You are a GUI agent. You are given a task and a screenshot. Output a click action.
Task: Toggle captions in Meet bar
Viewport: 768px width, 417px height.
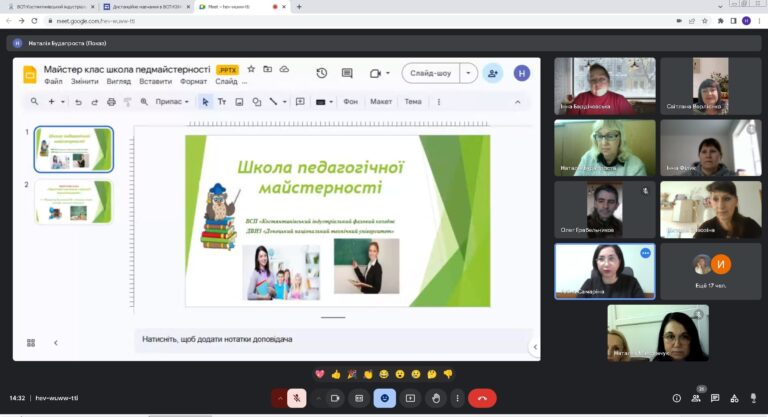pyautogui.click(x=359, y=398)
